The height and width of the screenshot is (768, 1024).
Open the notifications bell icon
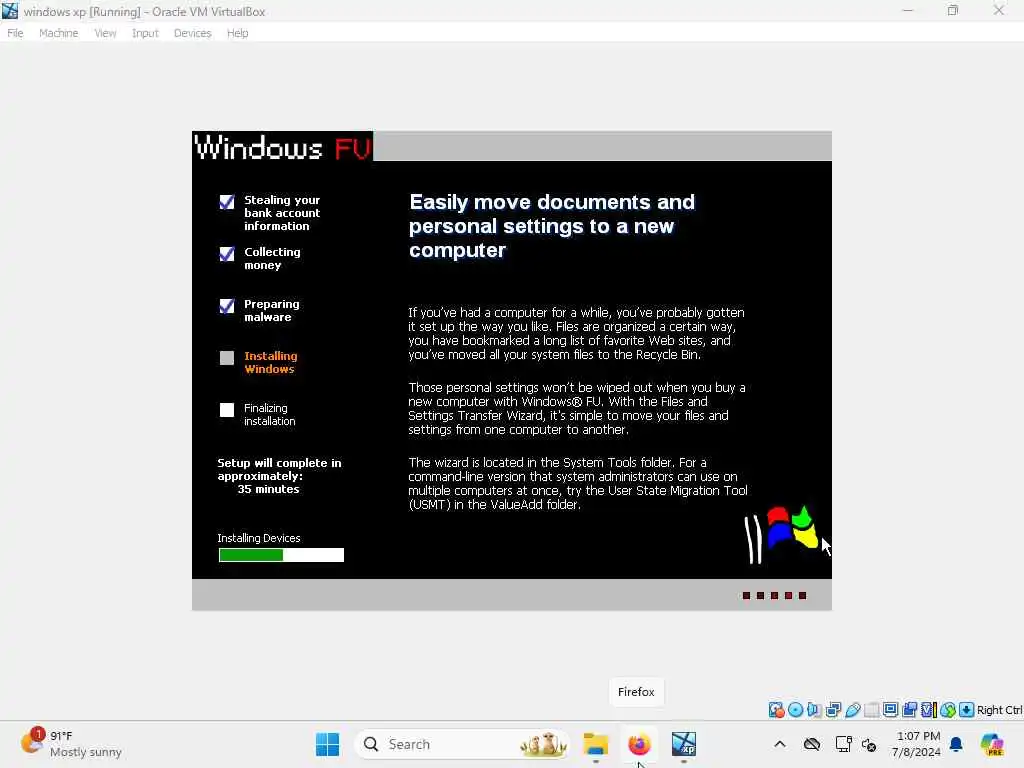[x=956, y=744]
